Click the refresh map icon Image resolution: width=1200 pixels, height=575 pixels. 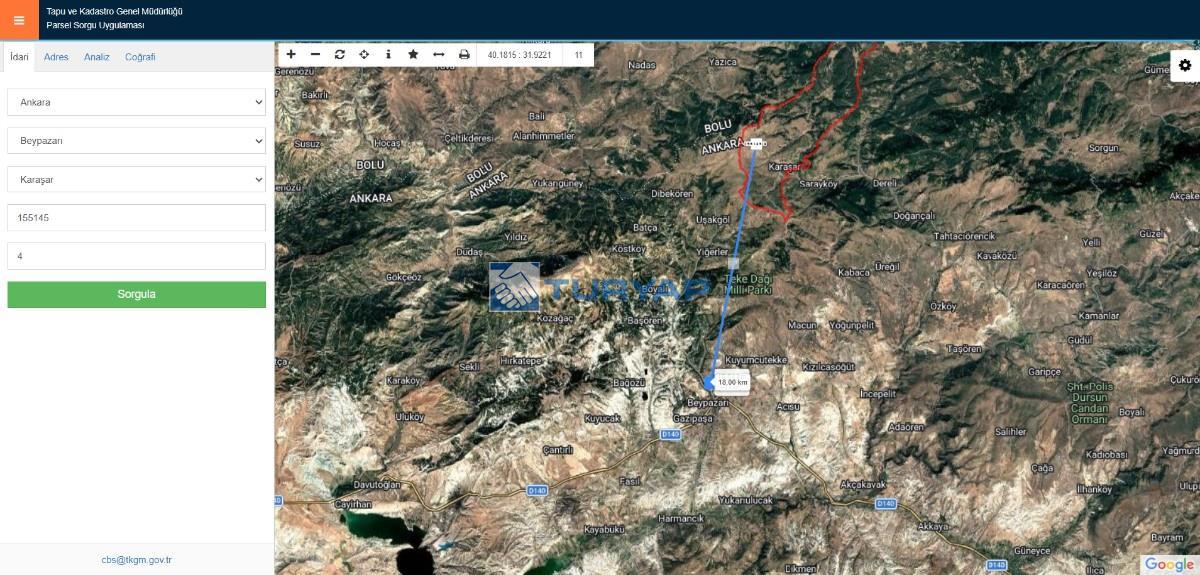[x=340, y=54]
